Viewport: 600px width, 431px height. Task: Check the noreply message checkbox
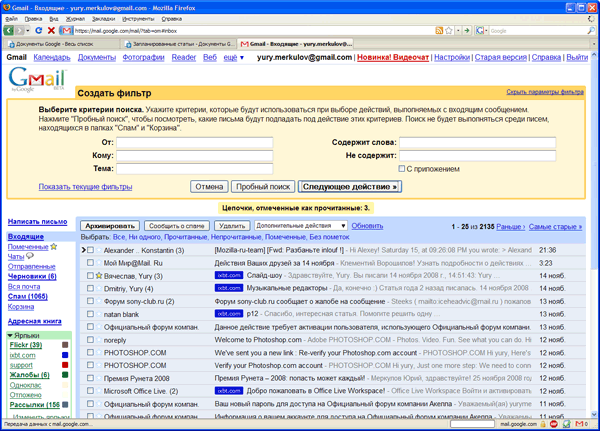click(90, 340)
